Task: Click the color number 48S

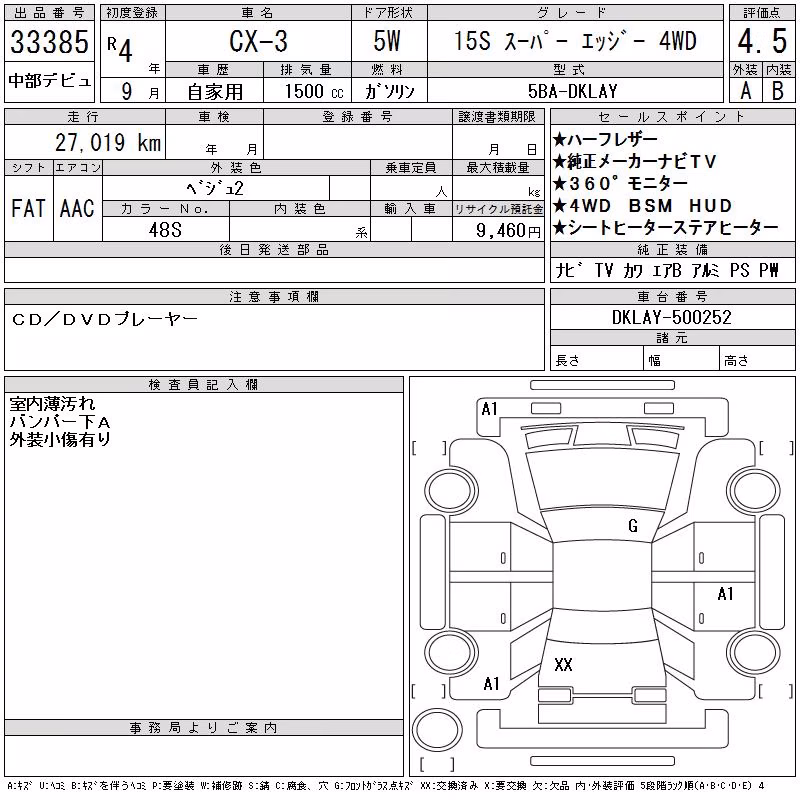Action: point(165,230)
